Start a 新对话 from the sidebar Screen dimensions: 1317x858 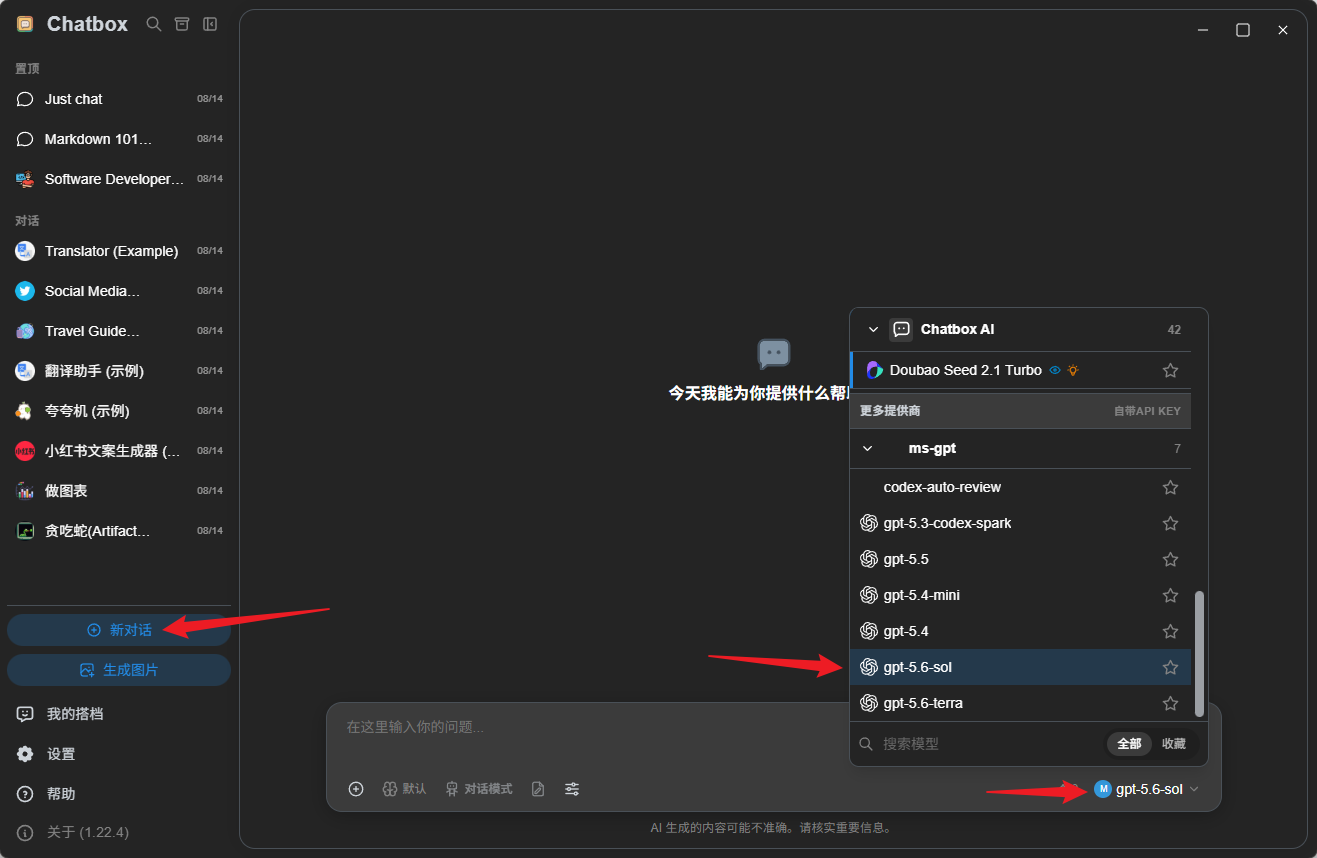pyautogui.click(x=119, y=630)
